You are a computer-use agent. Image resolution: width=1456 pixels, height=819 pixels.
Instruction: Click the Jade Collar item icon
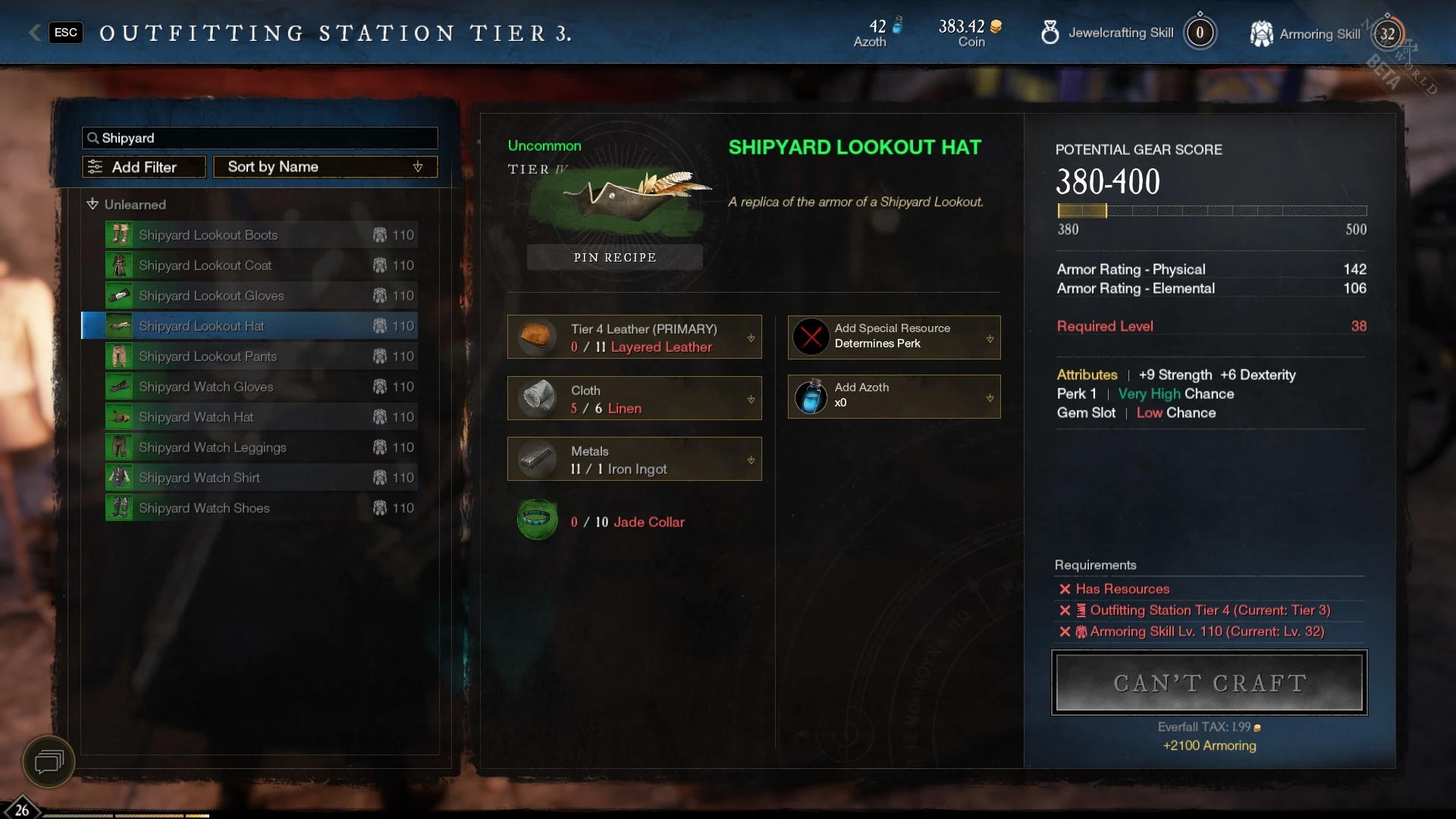coord(538,520)
